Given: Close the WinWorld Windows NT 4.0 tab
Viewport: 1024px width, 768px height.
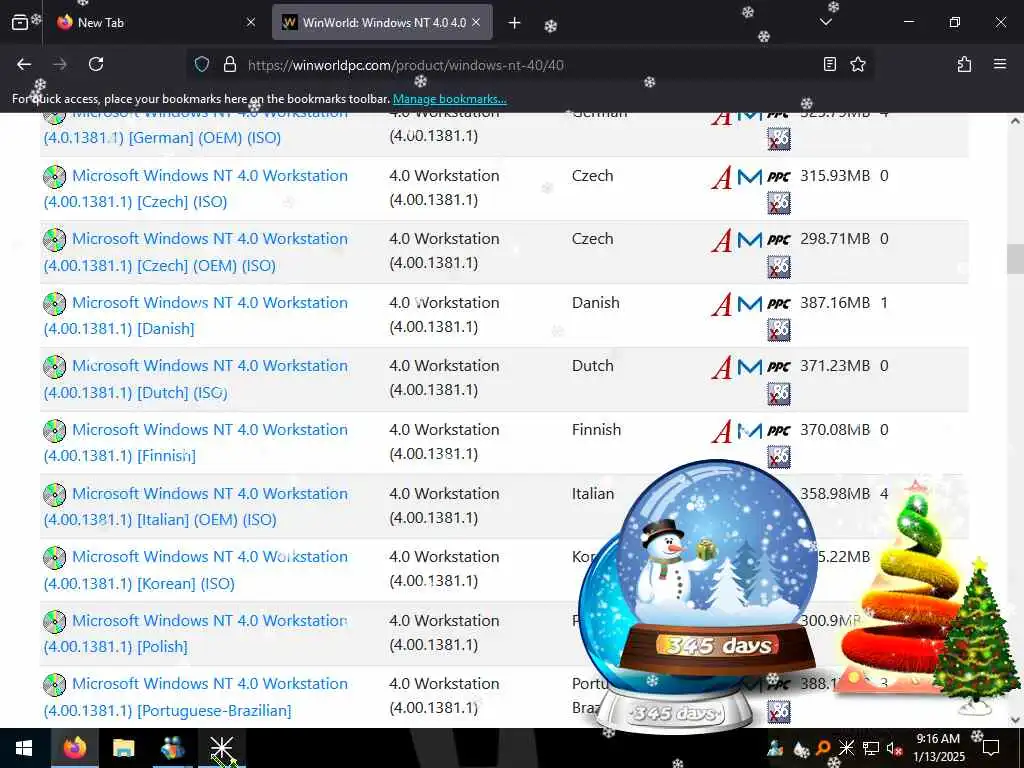Looking at the screenshot, I should pos(476,22).
